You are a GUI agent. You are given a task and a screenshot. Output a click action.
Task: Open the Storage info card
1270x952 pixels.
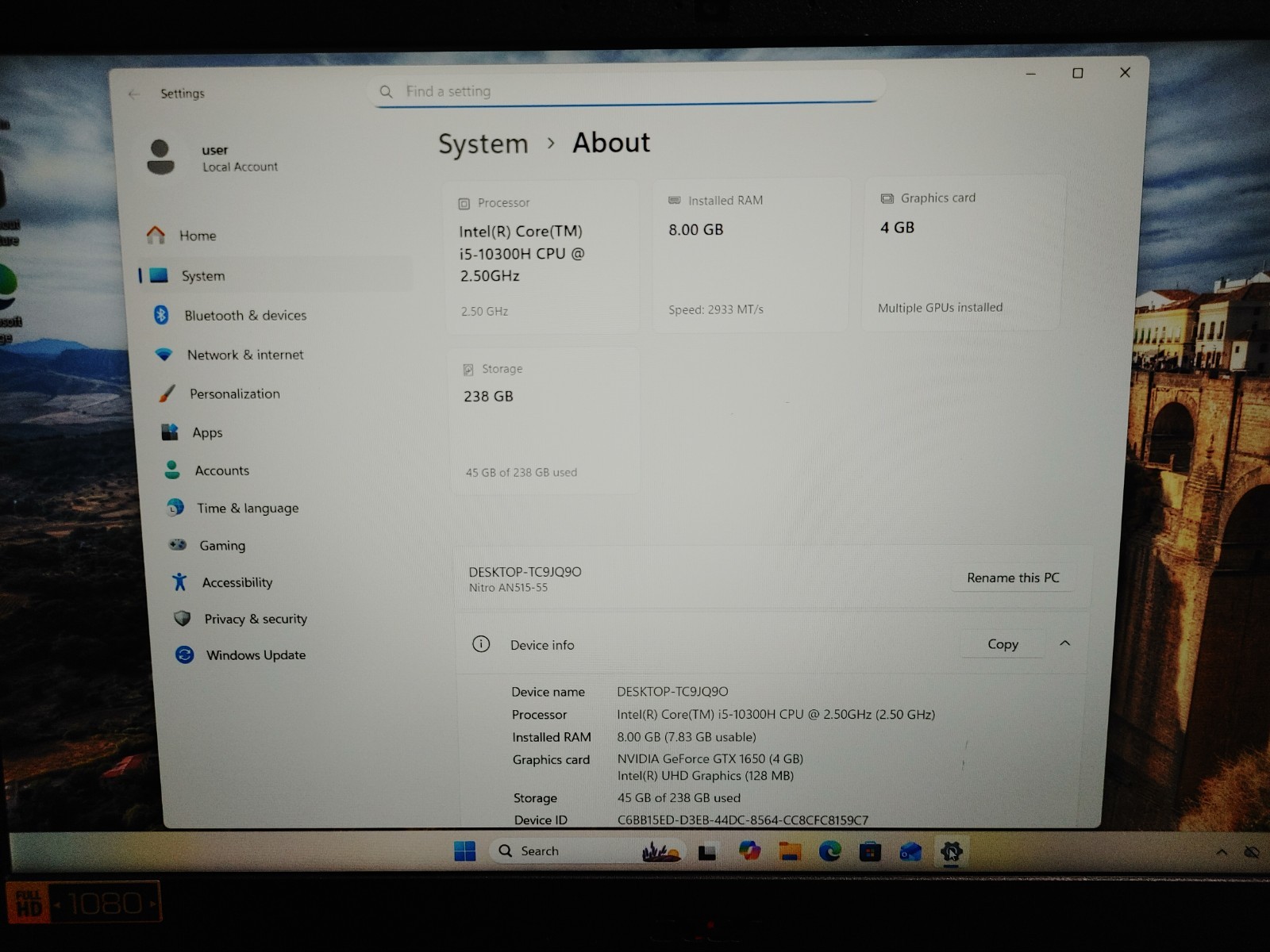(545, 421)
